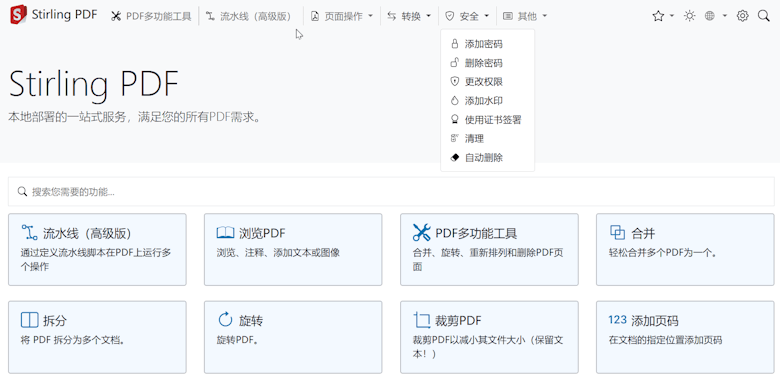Open the 合并 card with overlapping squares icon

pyautogui.click(x=685, y=250)
